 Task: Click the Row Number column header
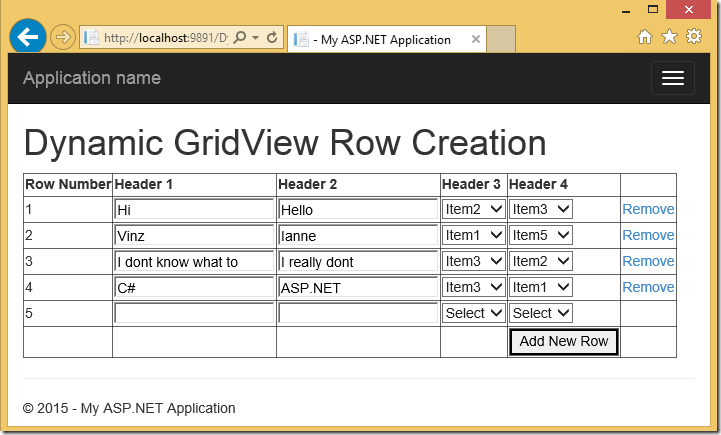click(68, 184)
